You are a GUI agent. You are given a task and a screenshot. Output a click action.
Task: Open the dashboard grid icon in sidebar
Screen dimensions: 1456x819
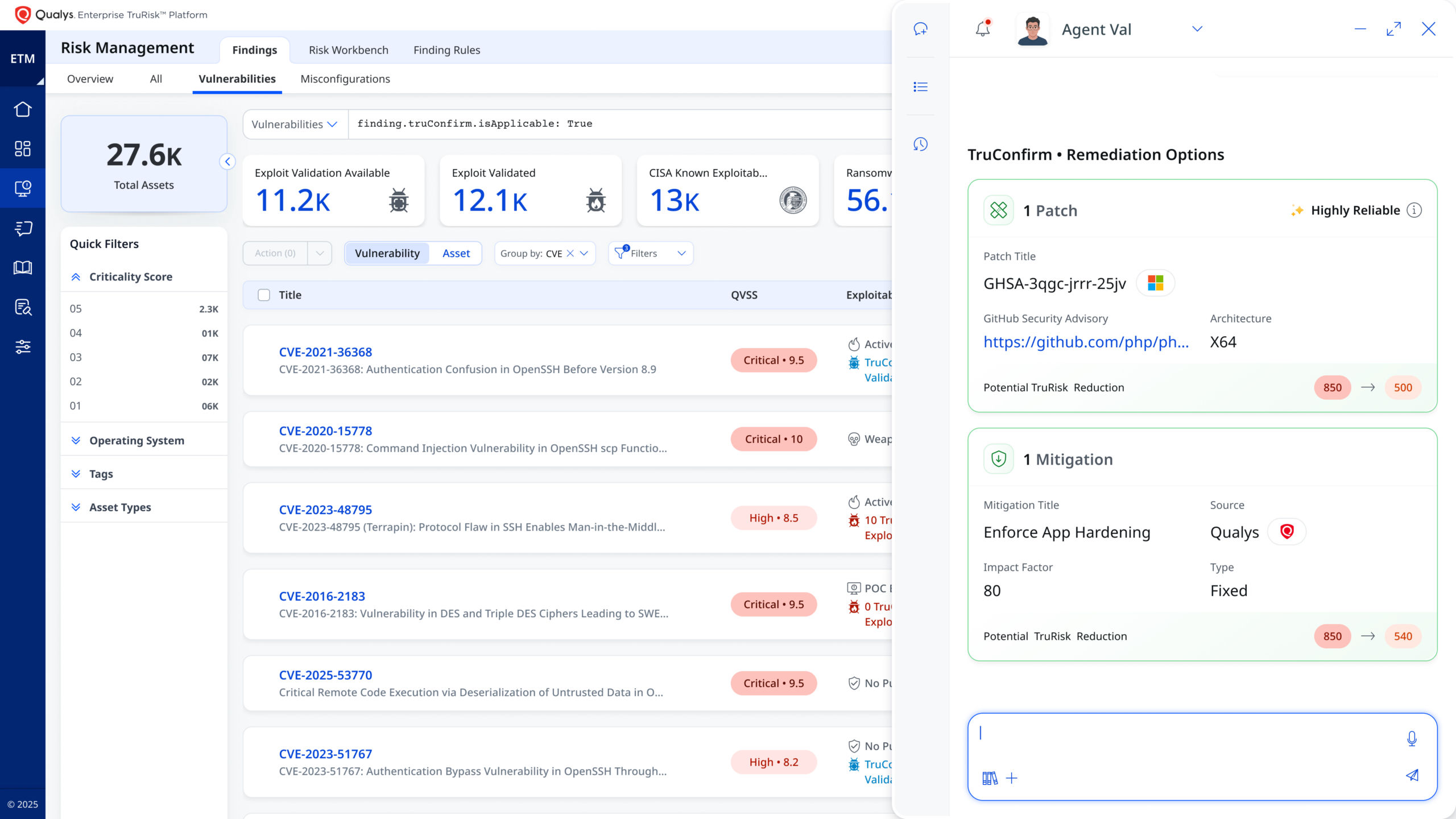tap(23, 148)
